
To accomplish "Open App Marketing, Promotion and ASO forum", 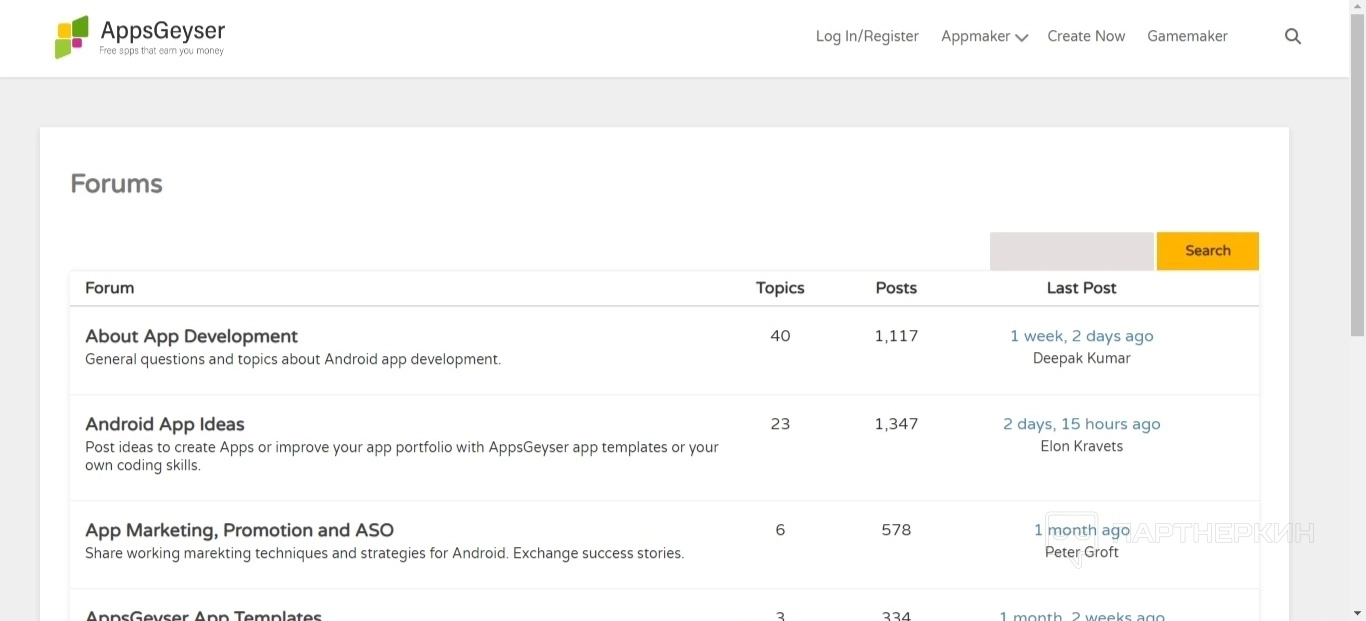I will [x=239, y=530].
